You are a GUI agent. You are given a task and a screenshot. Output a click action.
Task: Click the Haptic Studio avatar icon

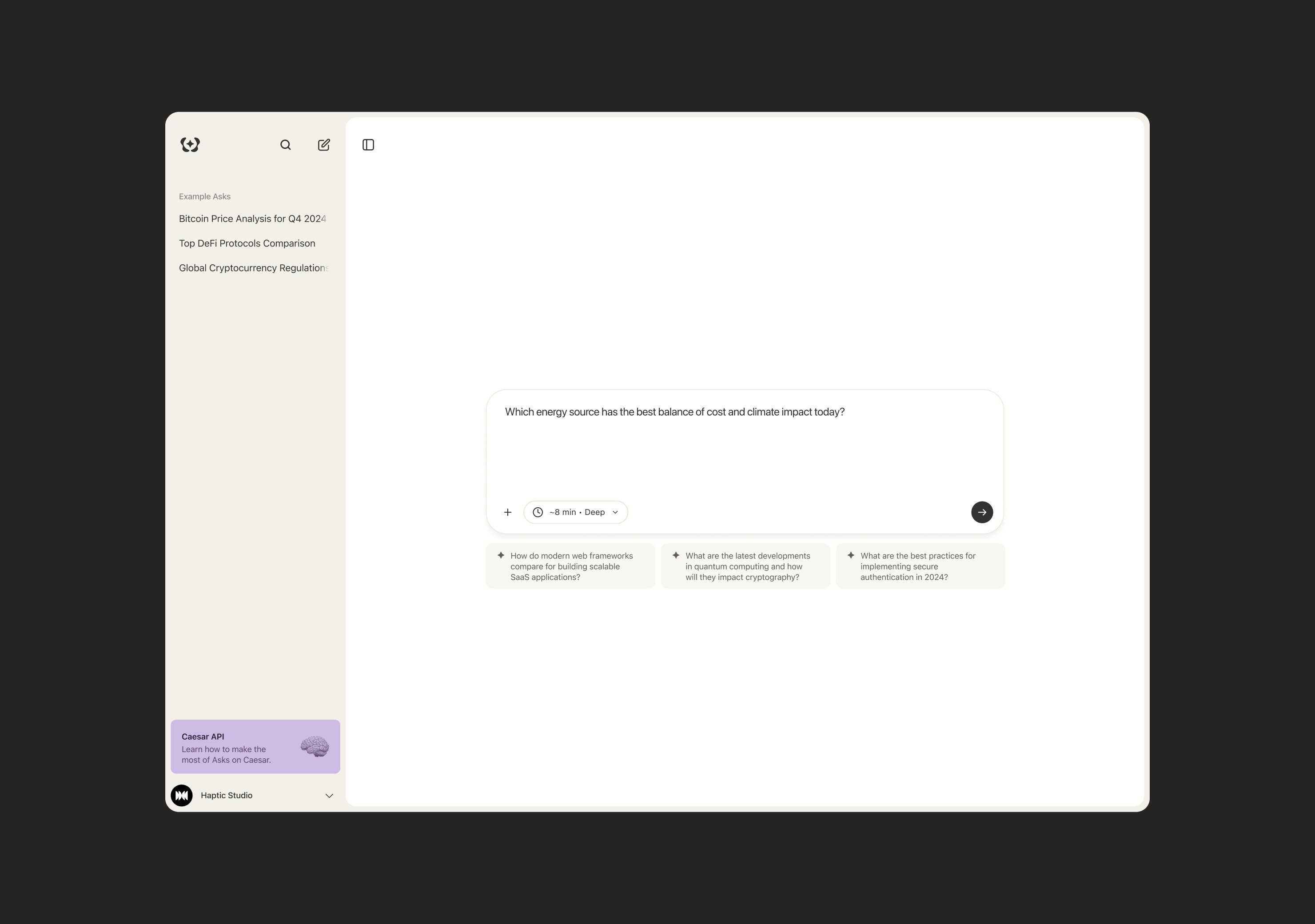tap(182, 795)
